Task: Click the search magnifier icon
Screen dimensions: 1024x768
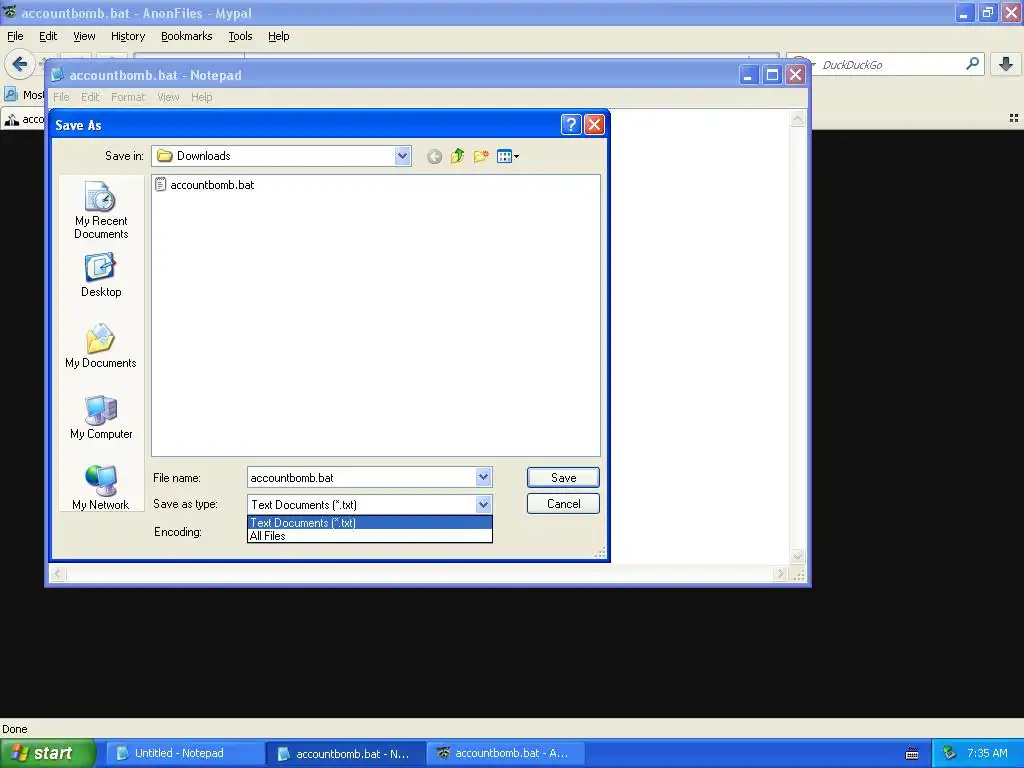Action: point(972,64)
